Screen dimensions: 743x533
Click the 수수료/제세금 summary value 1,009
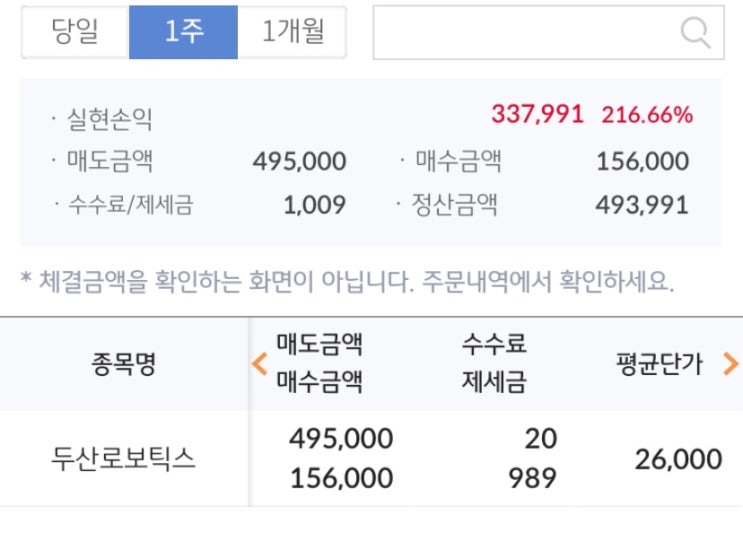pyautogui.click(x=315, y=205)
